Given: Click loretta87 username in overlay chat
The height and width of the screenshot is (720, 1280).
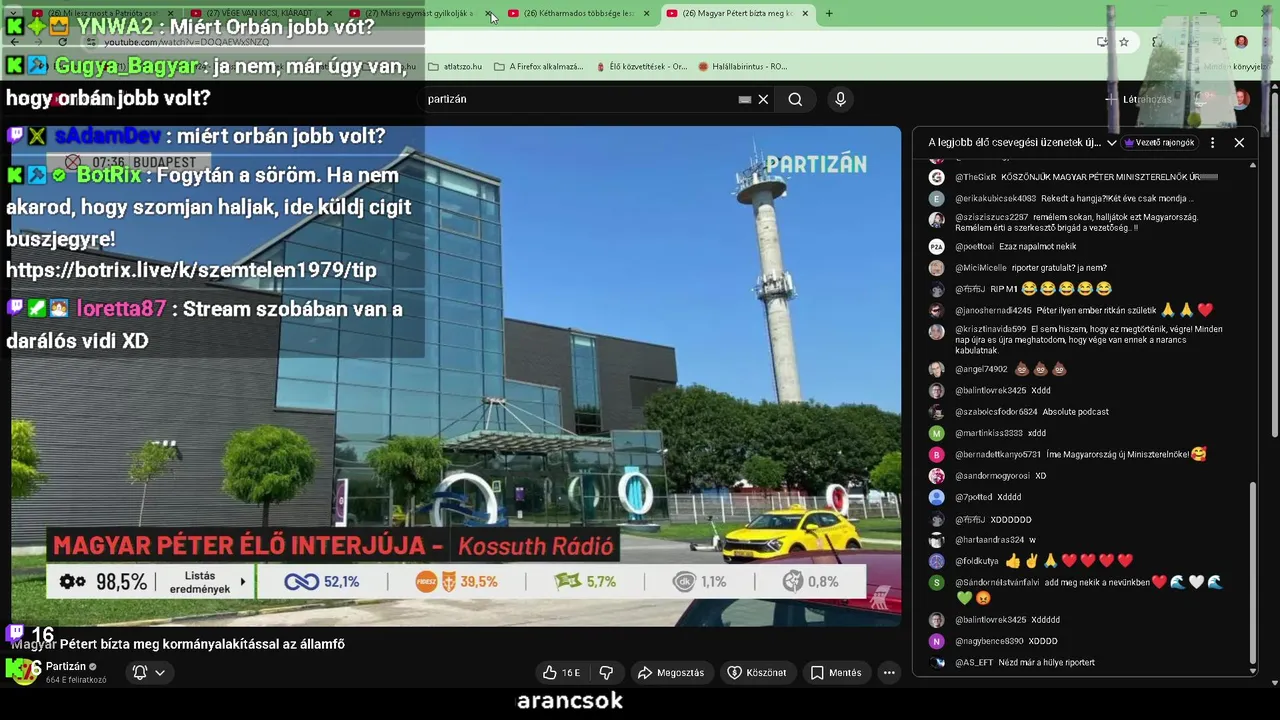Looking at the screenshot, I should click(121, 309).
